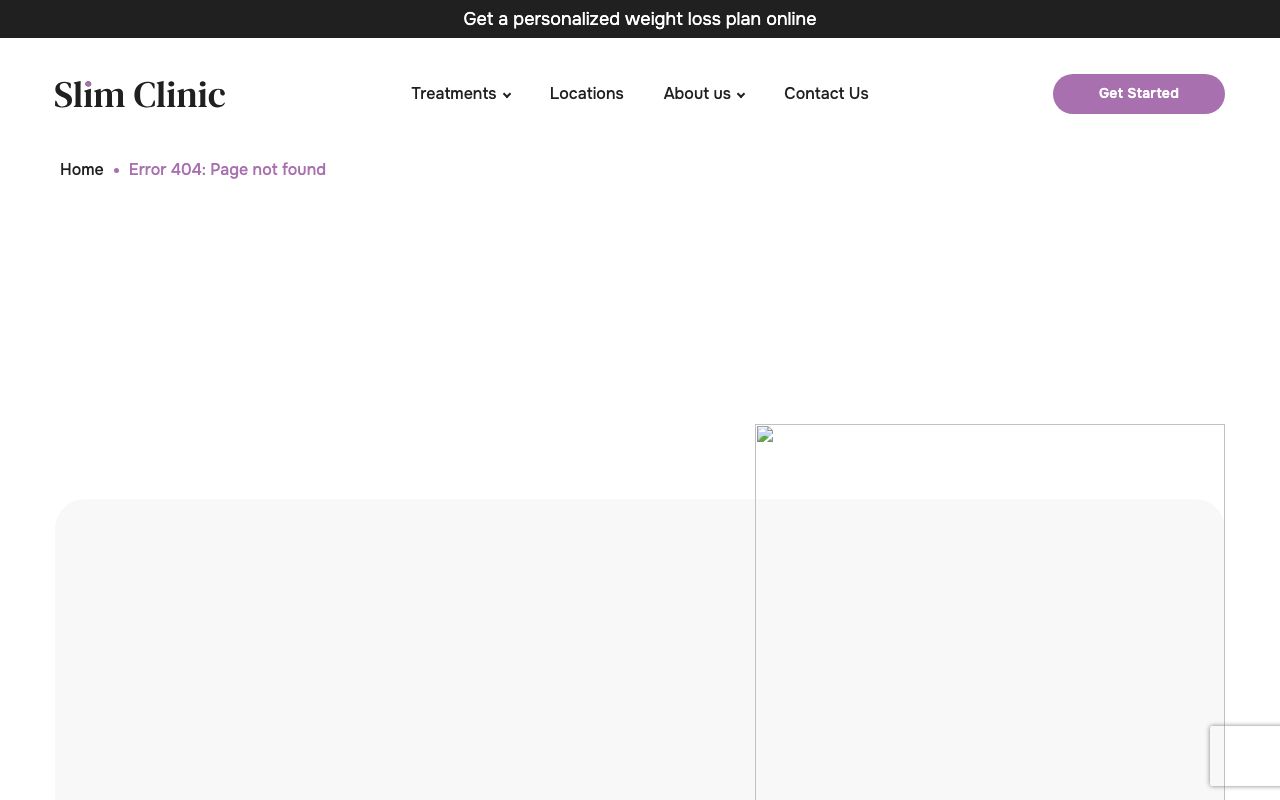Expand the About us dropdown chevron
This screenshot has height=800, width=1280.
pyautogui.click(x=741, y=95)
